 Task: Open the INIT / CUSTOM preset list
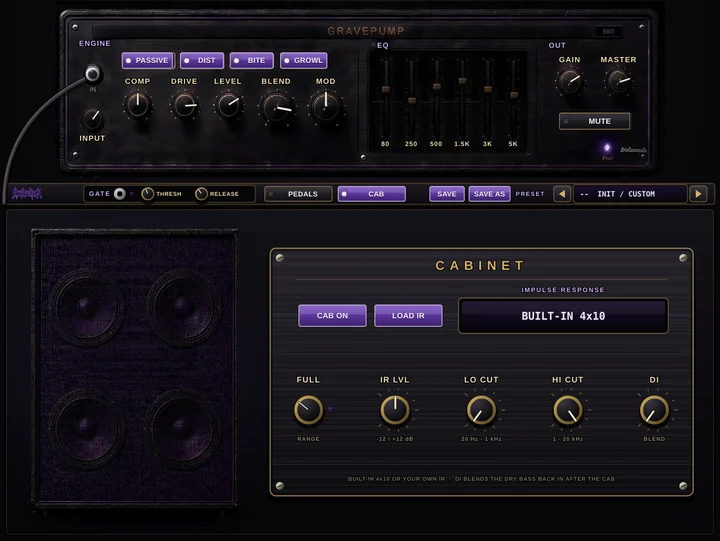point(630,194)
